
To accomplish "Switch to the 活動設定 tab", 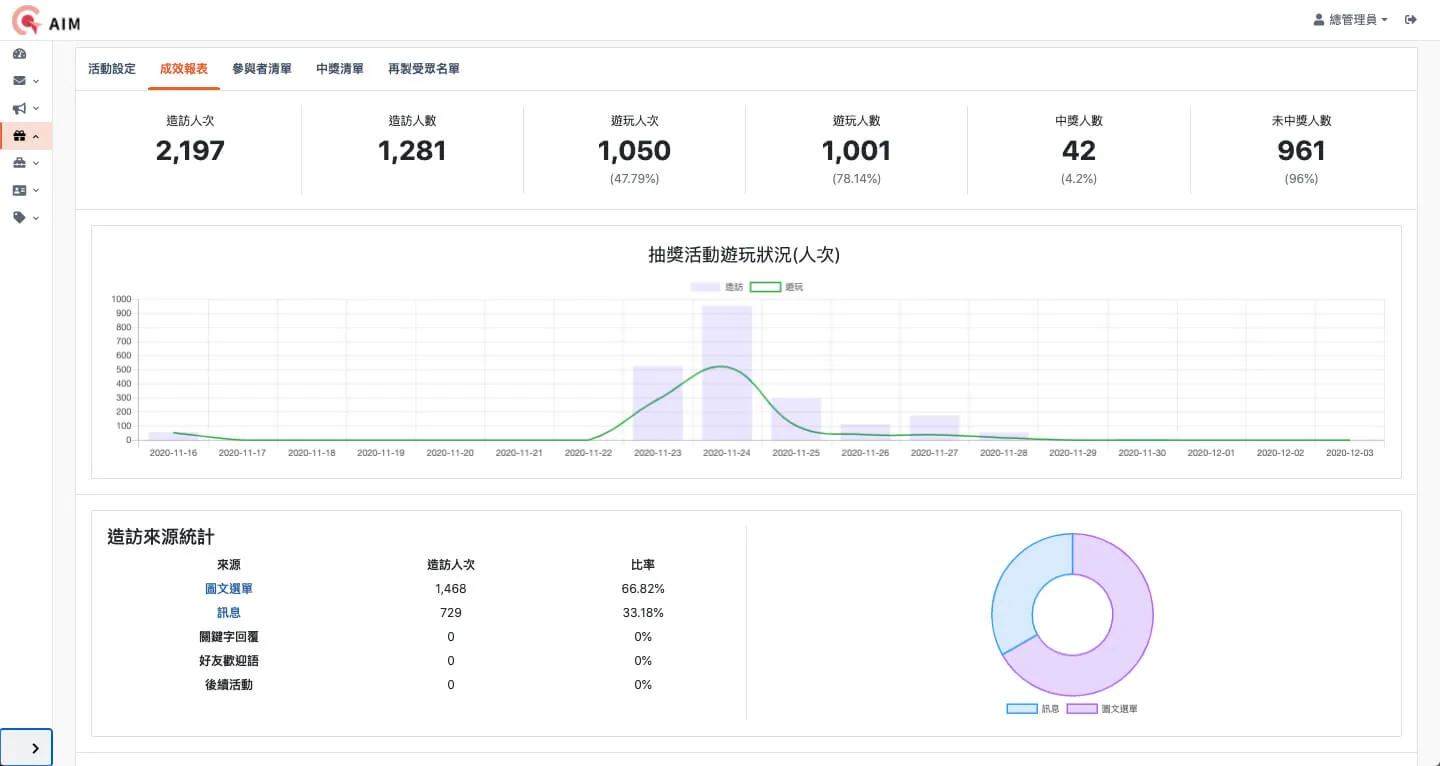I will click(112, 69).
